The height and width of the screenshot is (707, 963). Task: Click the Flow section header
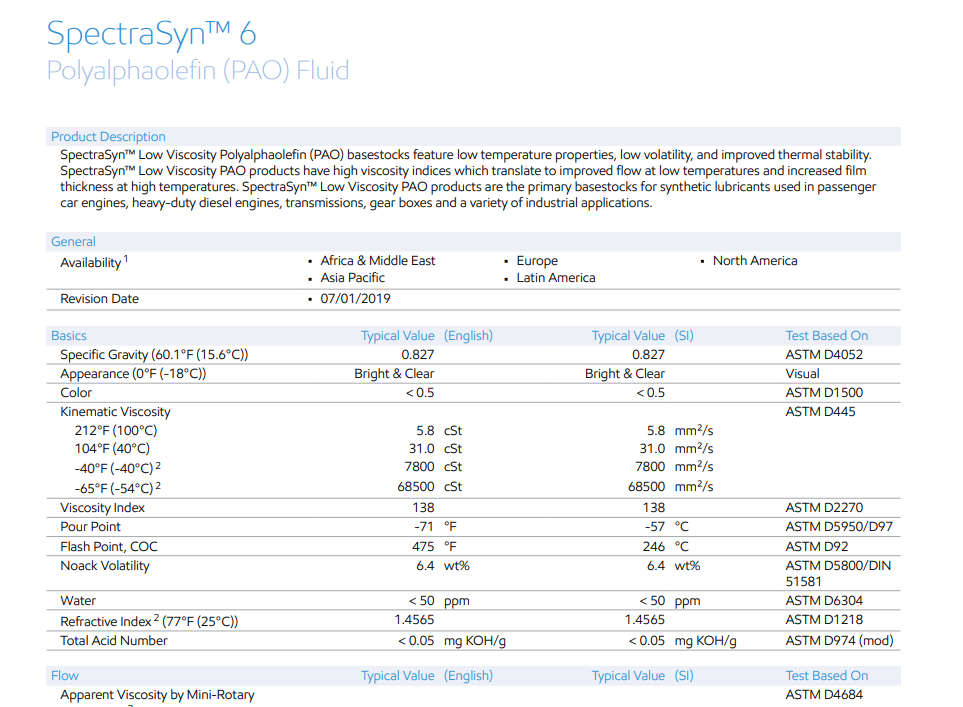coord(65,676)
